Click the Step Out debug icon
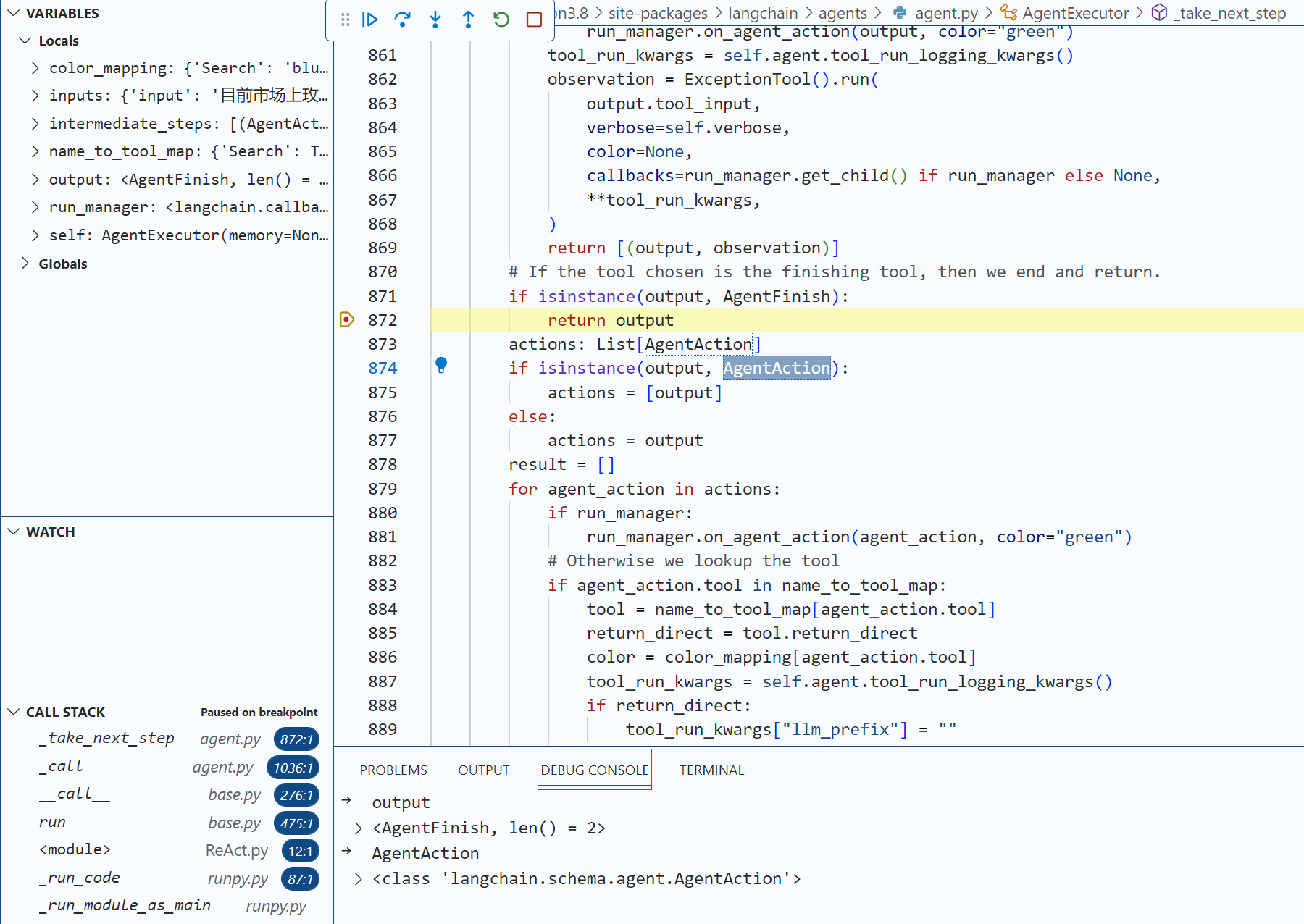The height and width of the screenshot is (924, 1304). click(468, 20)
